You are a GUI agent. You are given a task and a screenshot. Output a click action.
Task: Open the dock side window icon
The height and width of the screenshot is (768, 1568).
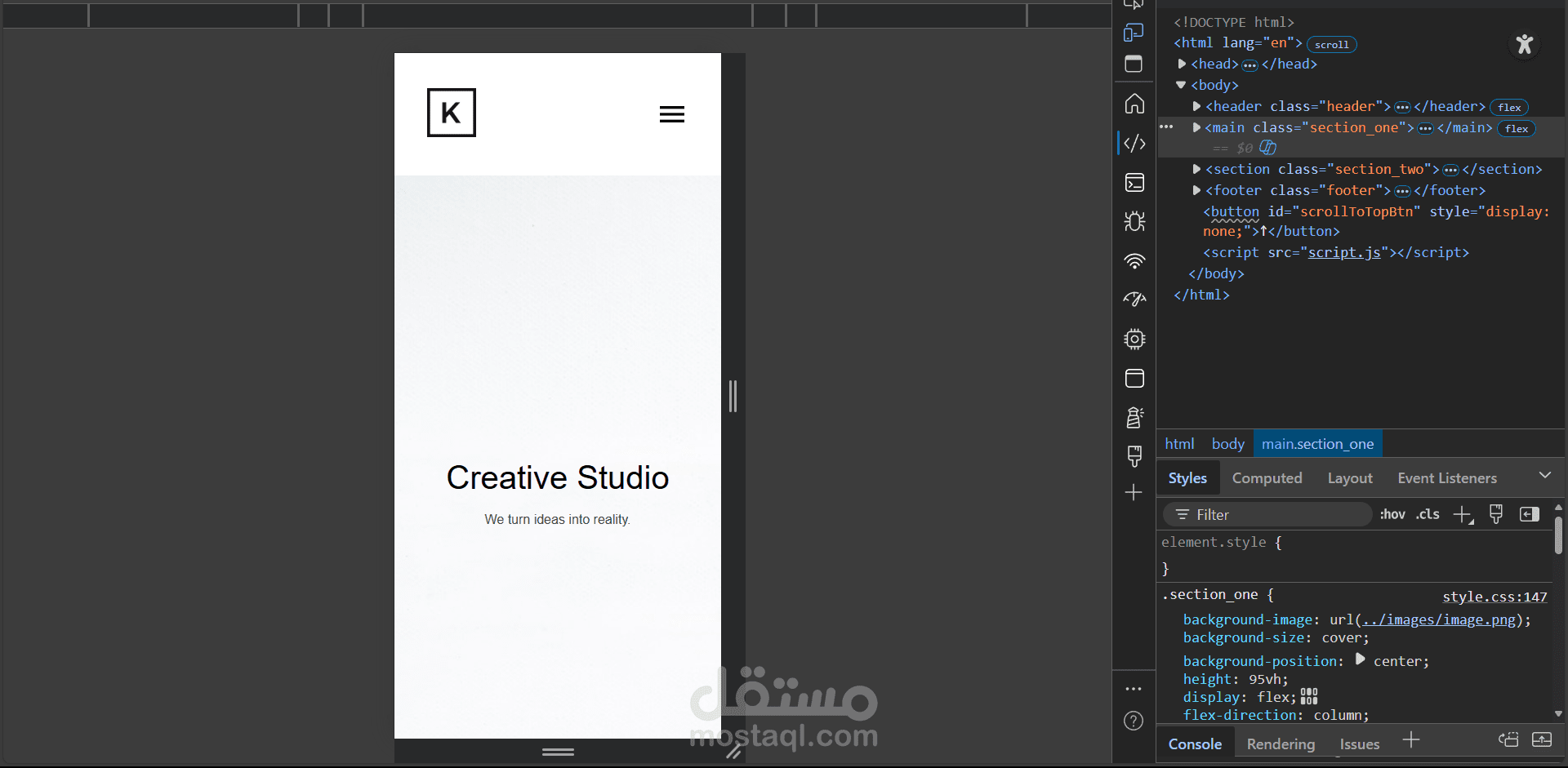pyautogui.click(x=1134, y=64)
